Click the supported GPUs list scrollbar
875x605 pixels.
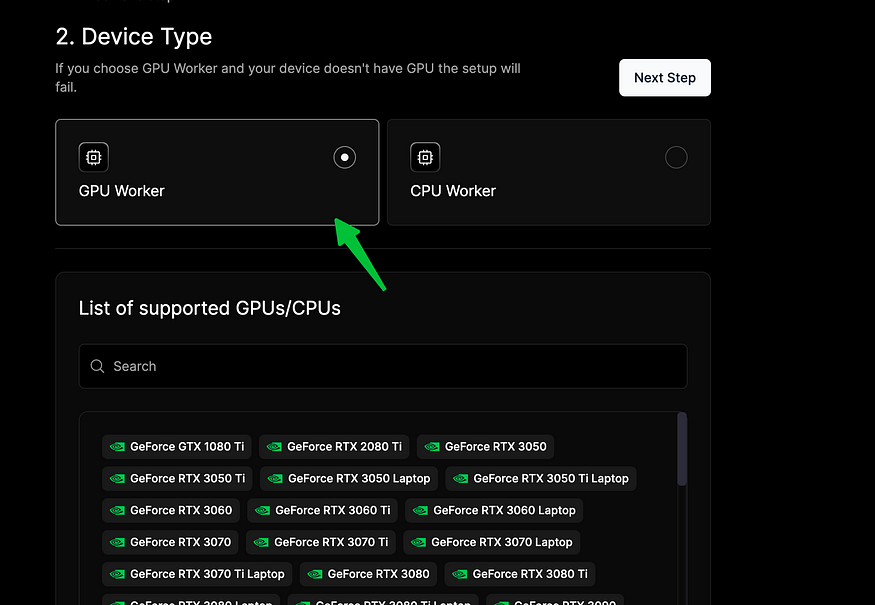click(682, 449)
